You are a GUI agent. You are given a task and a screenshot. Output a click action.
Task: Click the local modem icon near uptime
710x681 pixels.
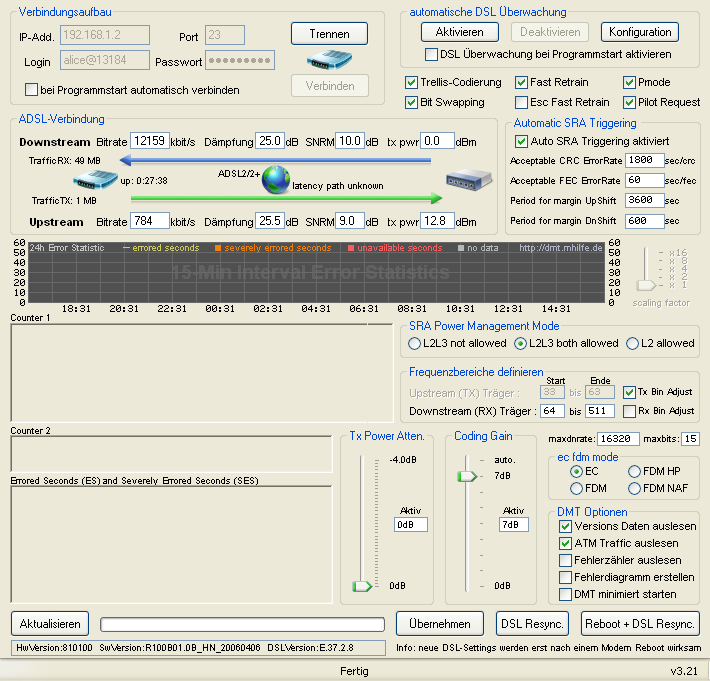(96, 181)
